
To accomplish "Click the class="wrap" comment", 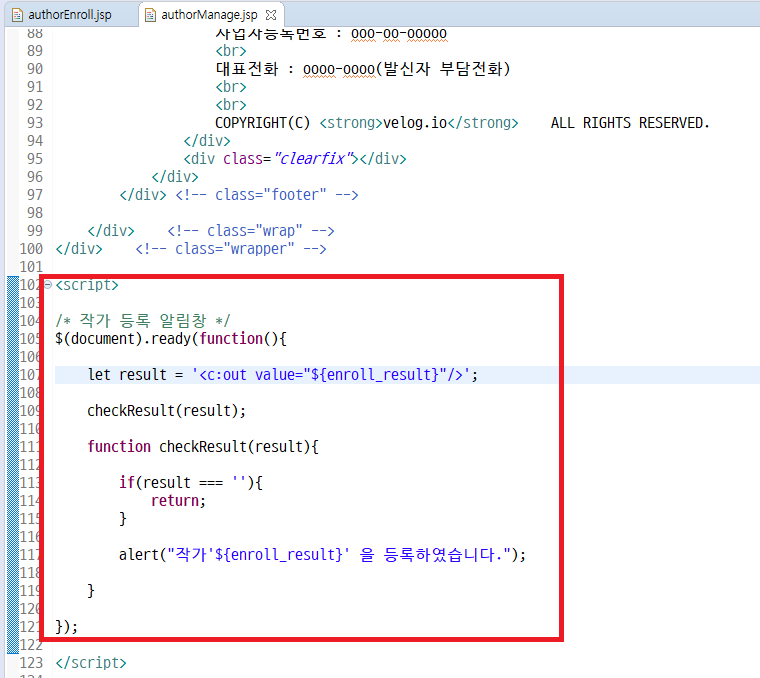I will coord(251,231).
